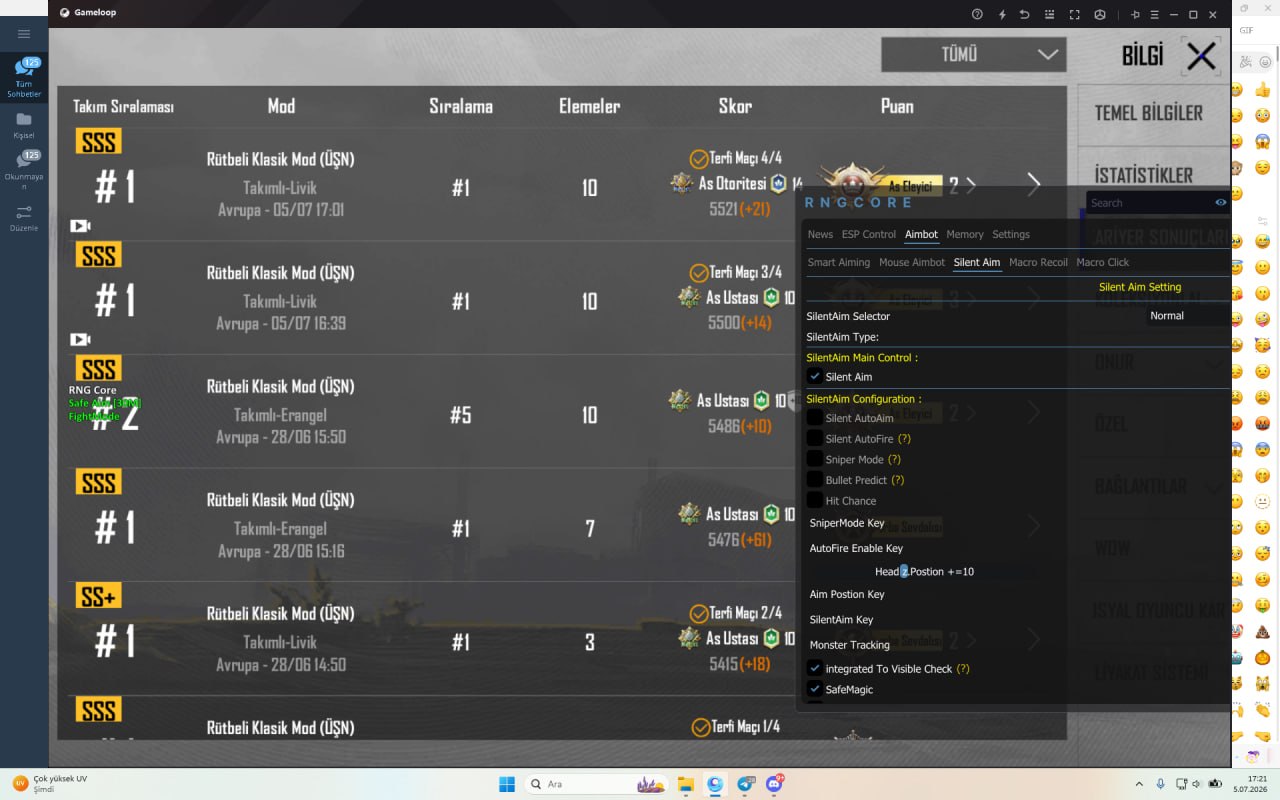Viewport: 1280px width, 800px height.
Task: Click the Çok yüksek UV weather widget
Action: click(x=50, y=783)
